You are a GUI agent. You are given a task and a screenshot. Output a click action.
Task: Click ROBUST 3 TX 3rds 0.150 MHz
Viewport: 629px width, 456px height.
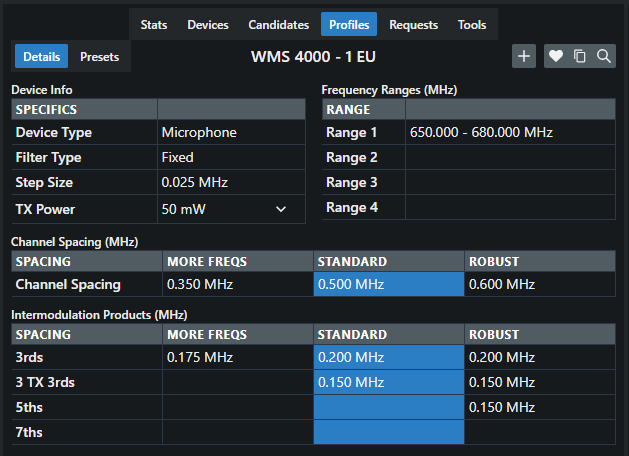point(540,382)
